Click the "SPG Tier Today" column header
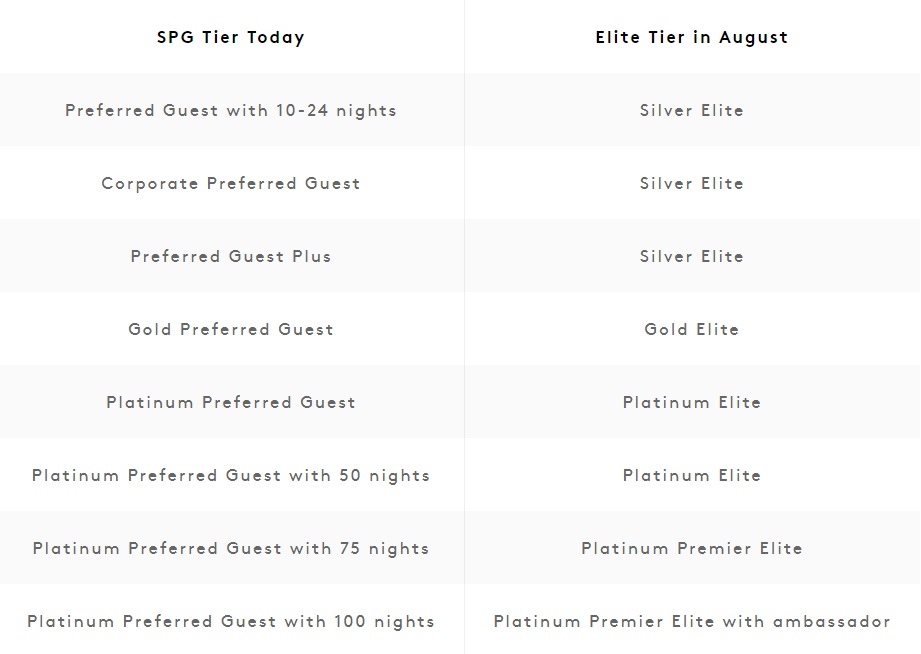 (231, 38)
